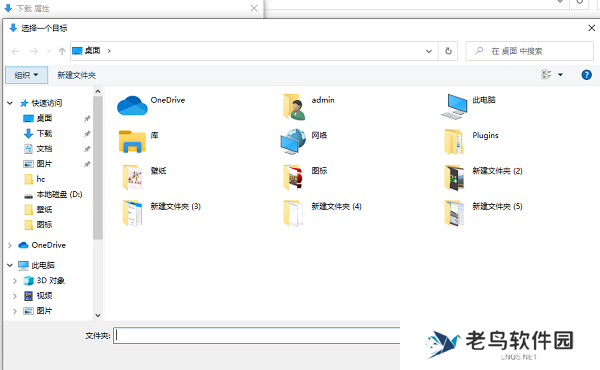Click the 桌面 breadcrumb in address bar
600x370 pixels.
click(92, 51)
